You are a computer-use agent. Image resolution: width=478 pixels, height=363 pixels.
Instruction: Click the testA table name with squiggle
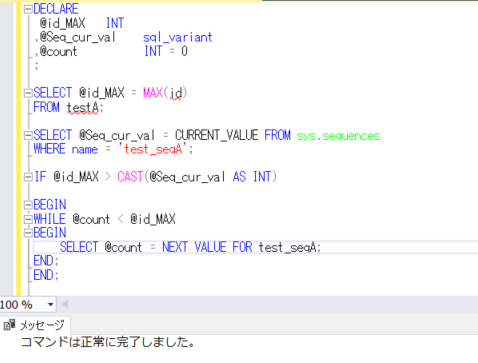pos(83,108)
